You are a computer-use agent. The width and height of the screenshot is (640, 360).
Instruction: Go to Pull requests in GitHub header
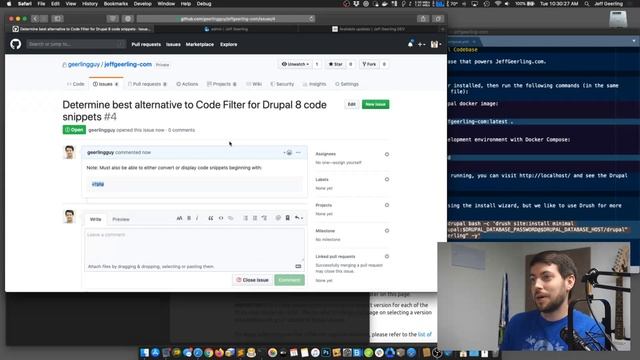pyautogui.click(x=146, y=44)
